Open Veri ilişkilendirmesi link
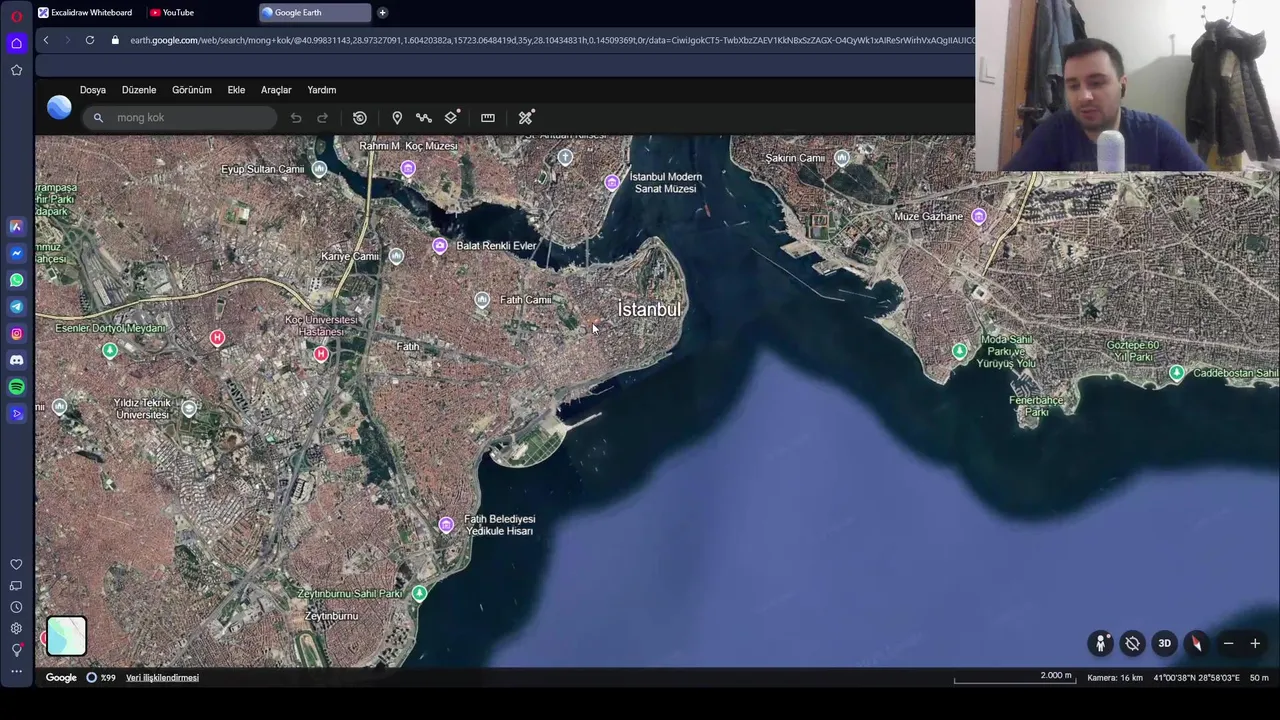The image size is (1280, 720). (x=162, y=678)
